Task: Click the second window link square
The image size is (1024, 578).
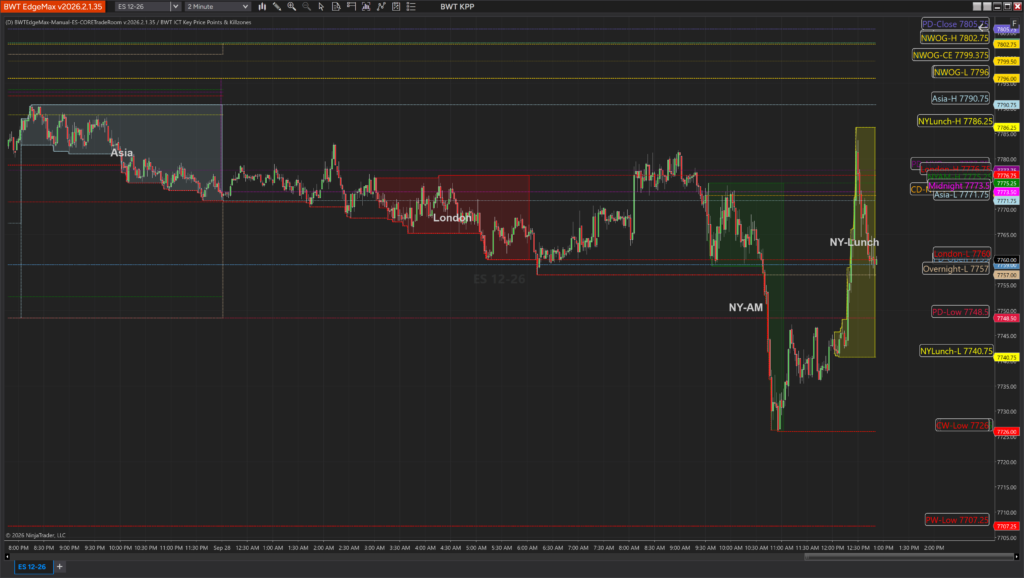Action: pyautogui.click(x=987, y=7)
